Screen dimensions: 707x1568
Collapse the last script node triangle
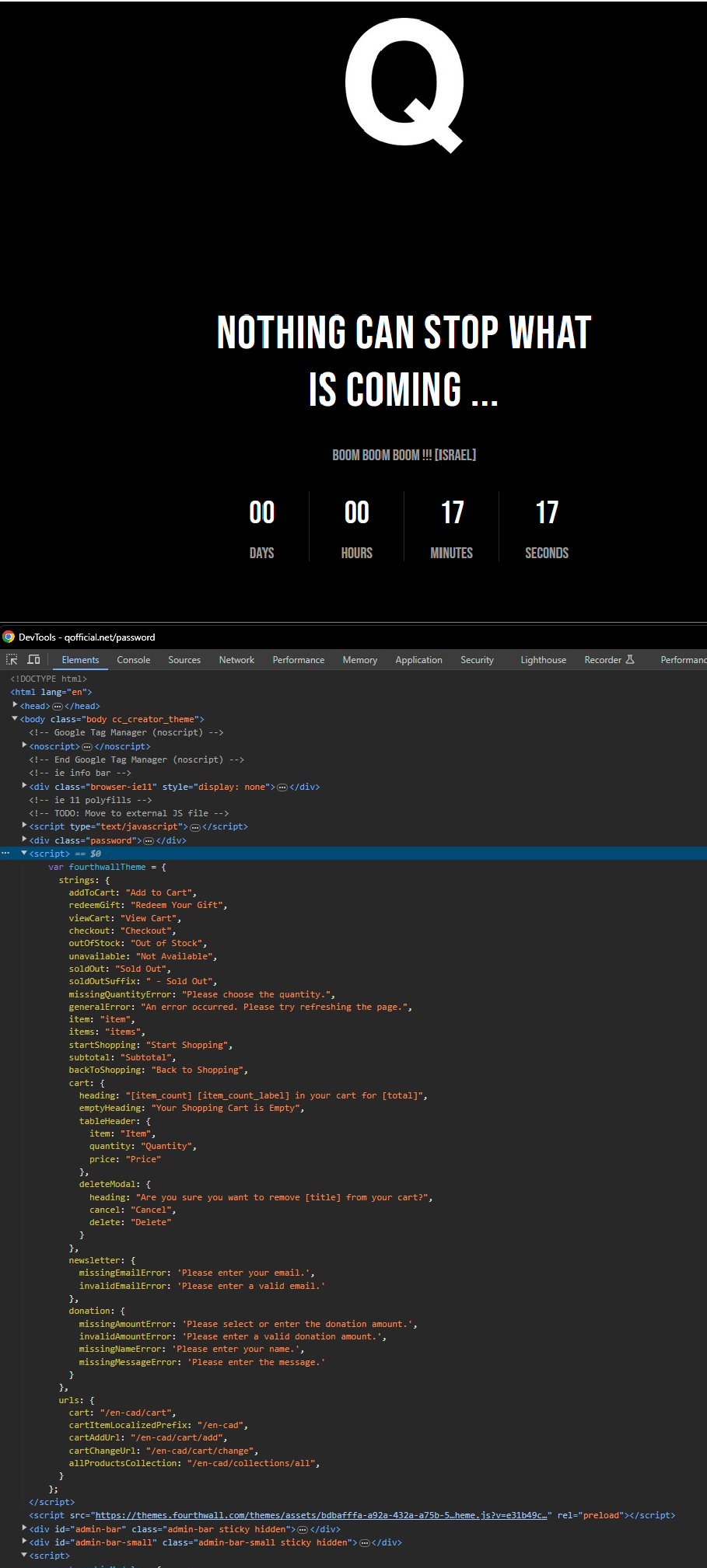[24, 1556]
